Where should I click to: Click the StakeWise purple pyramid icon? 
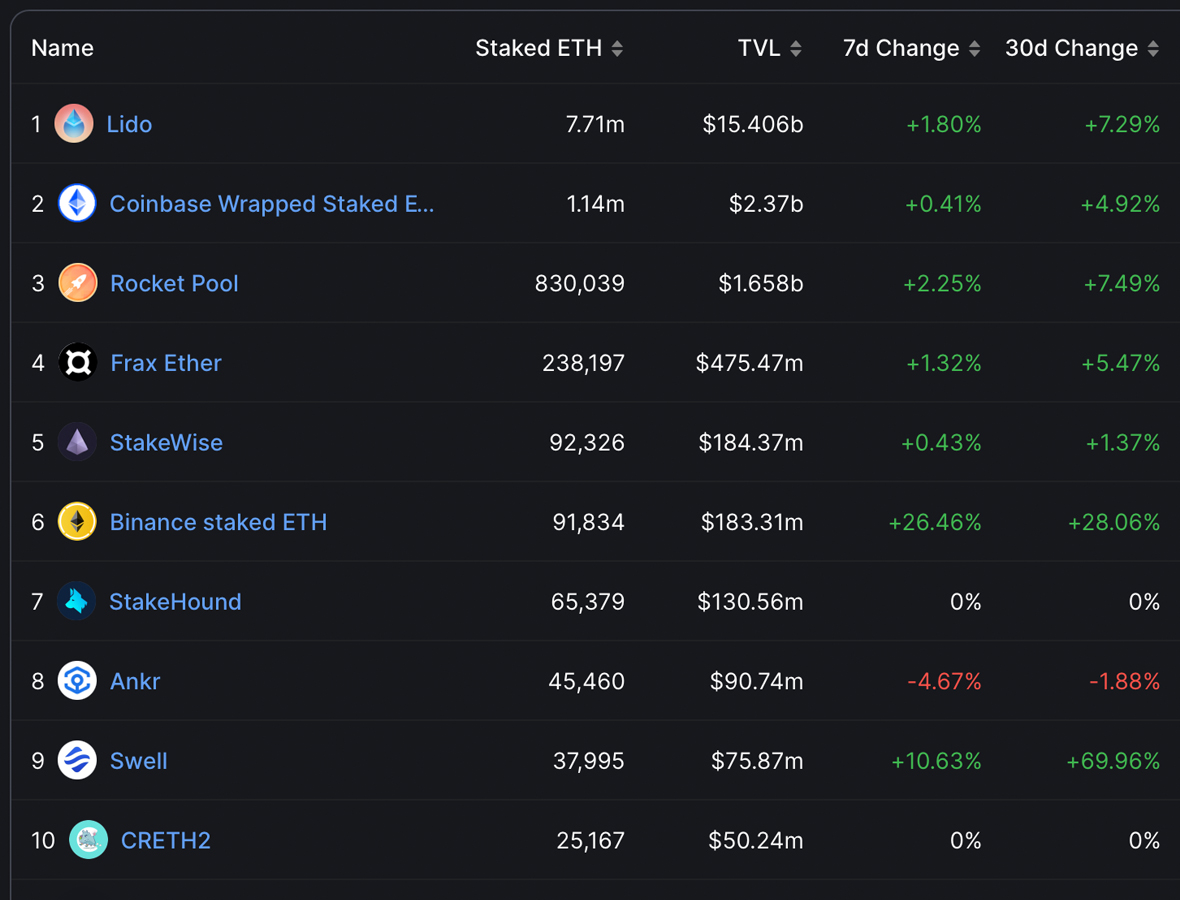[x=77, y=442]
